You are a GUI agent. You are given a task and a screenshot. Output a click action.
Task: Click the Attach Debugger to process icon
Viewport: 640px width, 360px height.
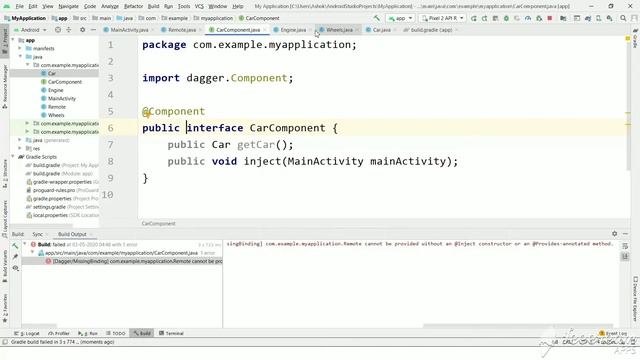point(539,18)
